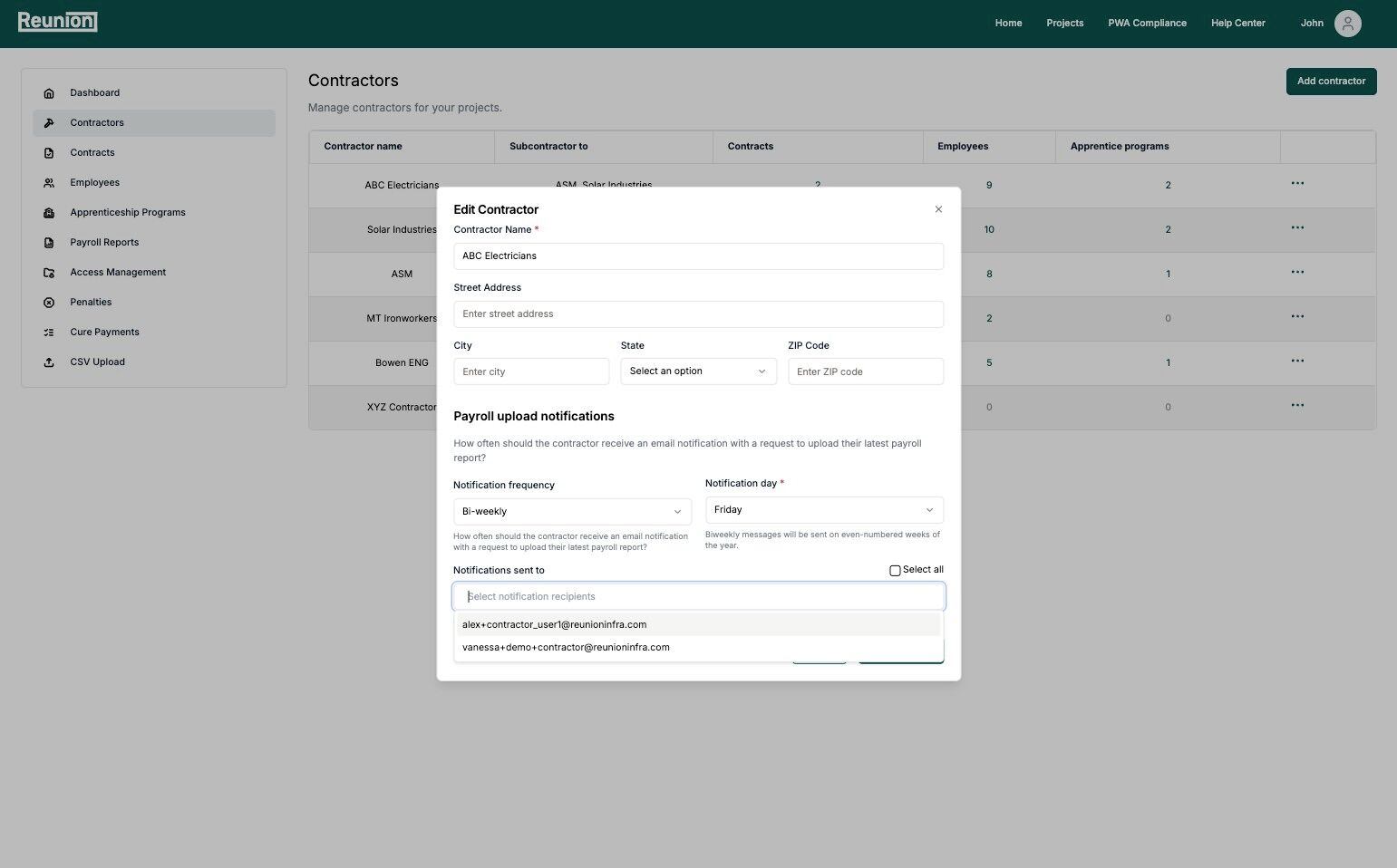The height and width of the screenshot is (868, 1397).
Task: Click the Penalties circle-x icon
Action: point(49,303)
